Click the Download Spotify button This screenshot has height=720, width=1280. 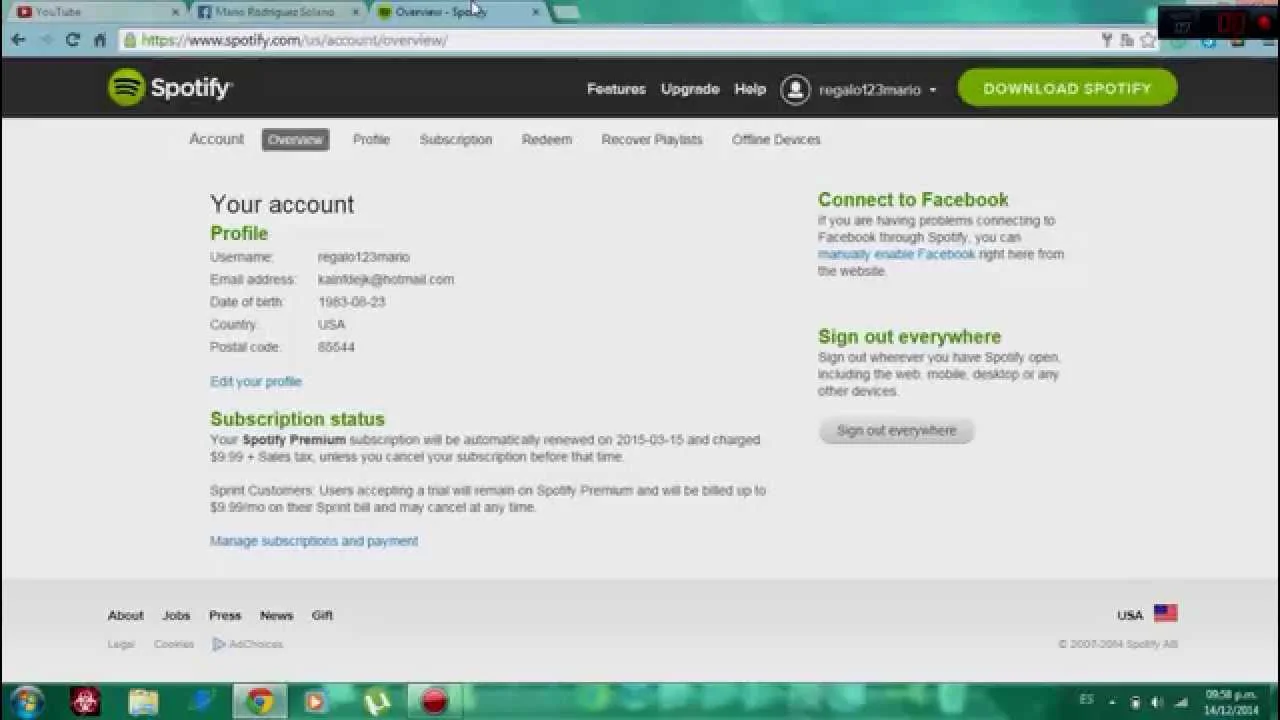[x=1067, y=88]
